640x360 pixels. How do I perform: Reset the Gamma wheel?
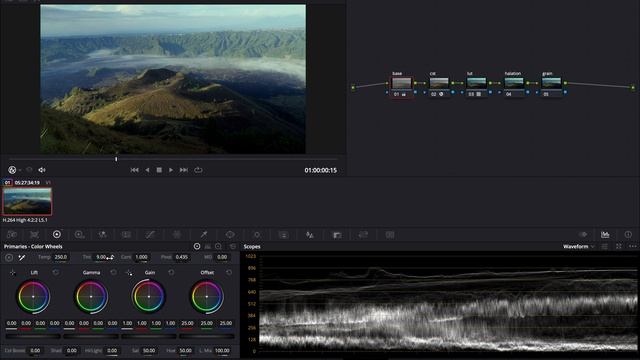tap(113, 272)
